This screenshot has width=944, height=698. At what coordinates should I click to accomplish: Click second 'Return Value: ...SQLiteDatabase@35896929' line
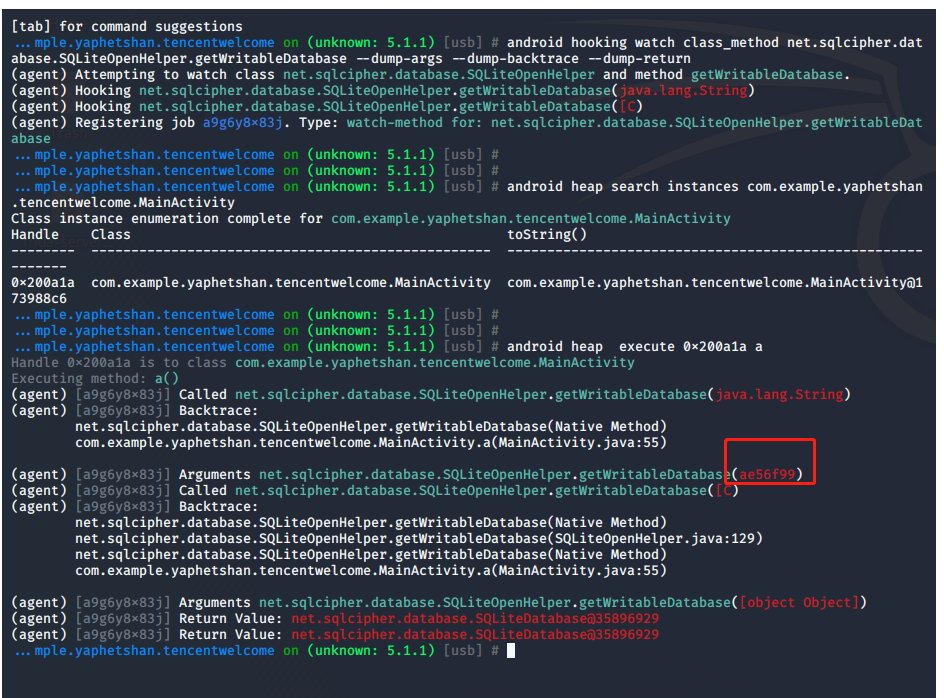(335, 635)
